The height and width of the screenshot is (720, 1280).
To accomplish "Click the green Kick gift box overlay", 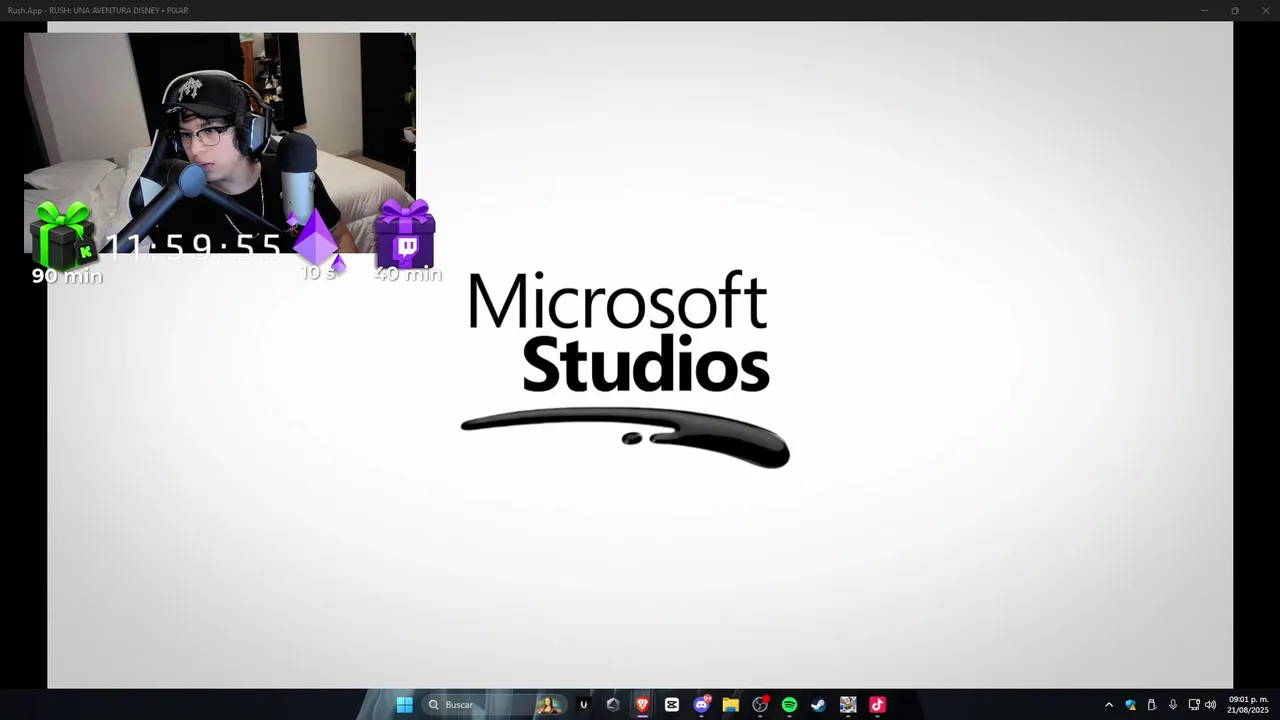I will click(x=62, y=235).
